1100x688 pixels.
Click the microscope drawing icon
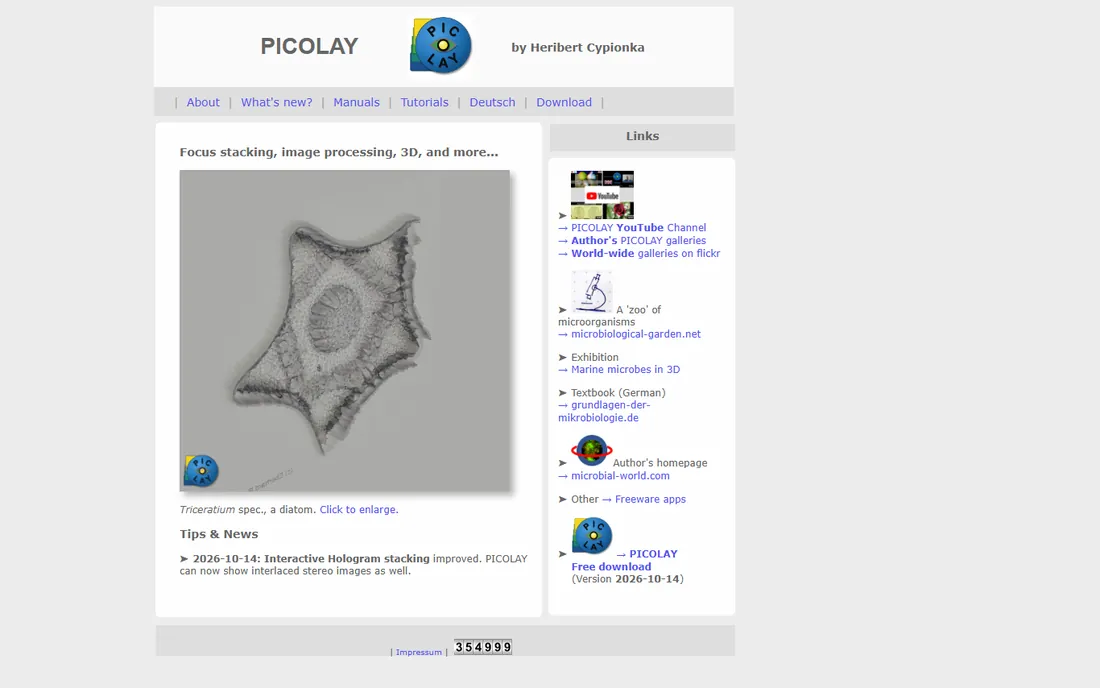tap(591, 292)
